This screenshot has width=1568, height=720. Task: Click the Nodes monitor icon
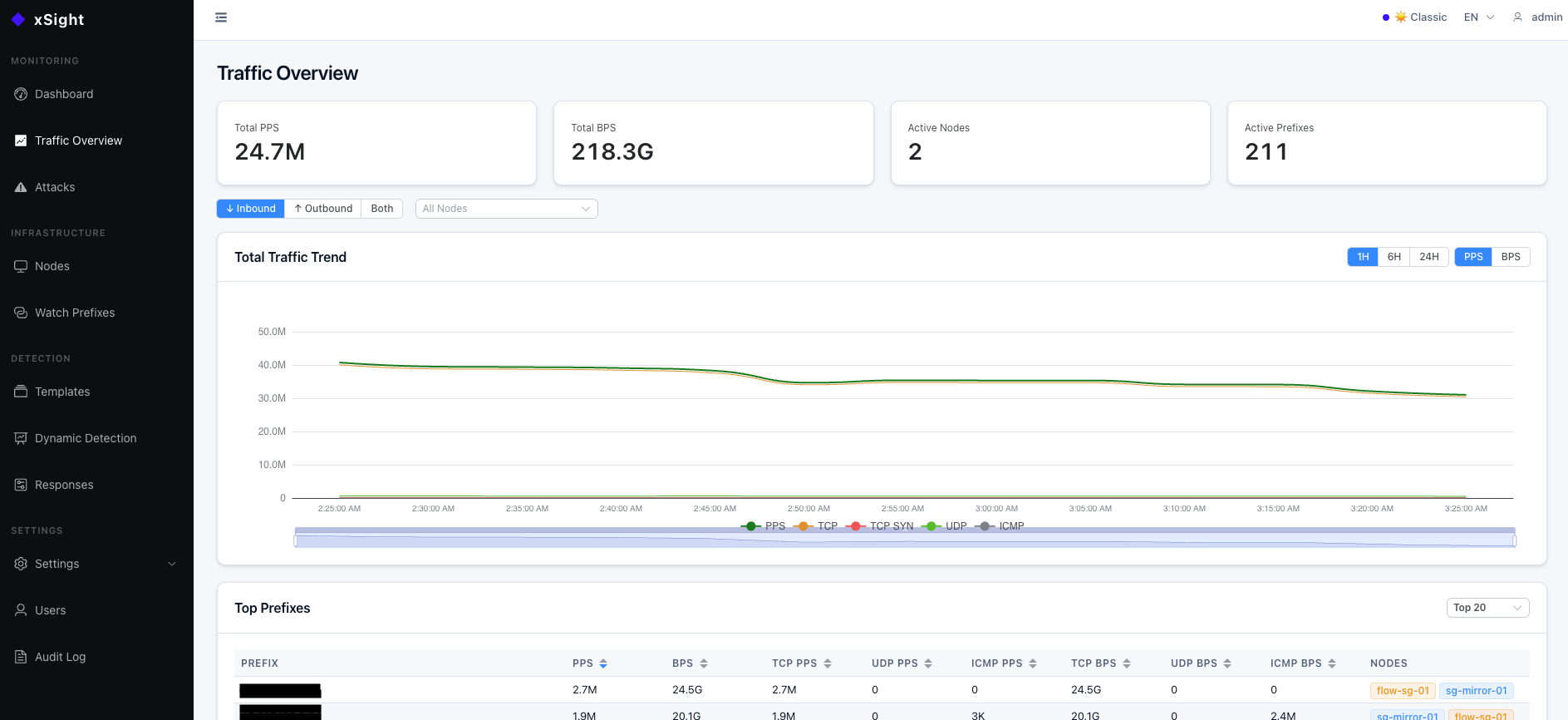point(21,266)
